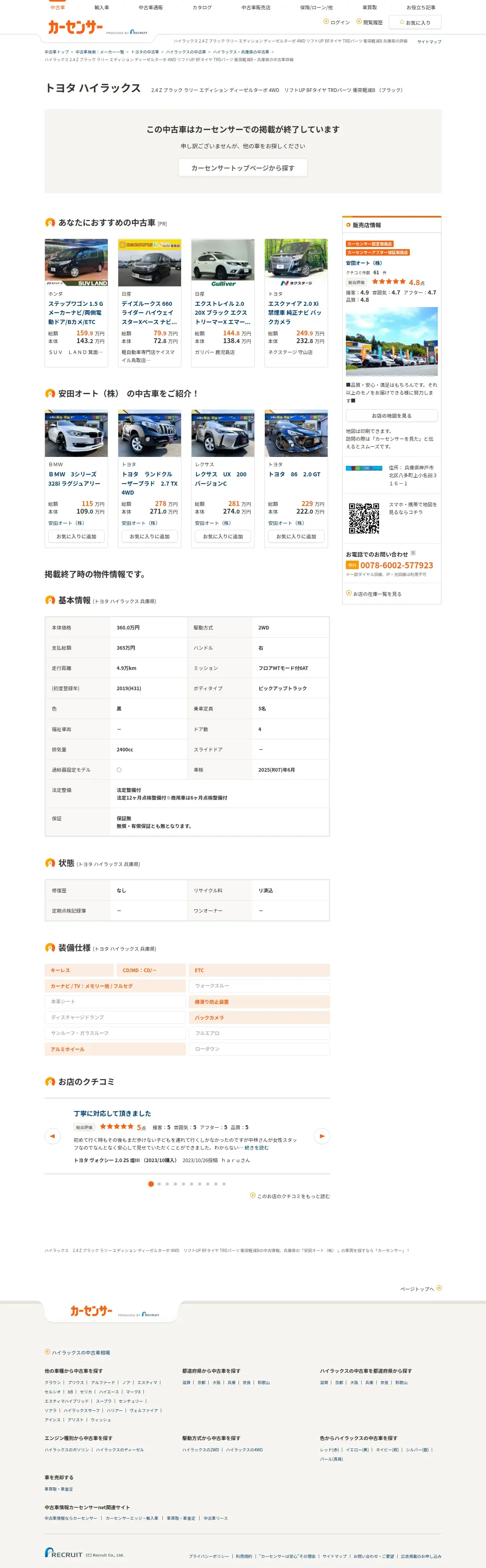Click お店の地図を見る button
The height and width of the screenshot is (1568, 486).
[x=392, y=416]
